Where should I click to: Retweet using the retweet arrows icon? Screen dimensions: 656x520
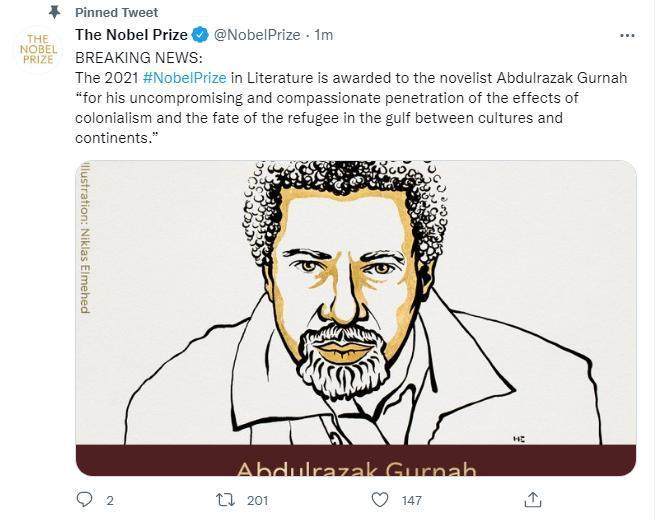[227, 499]
